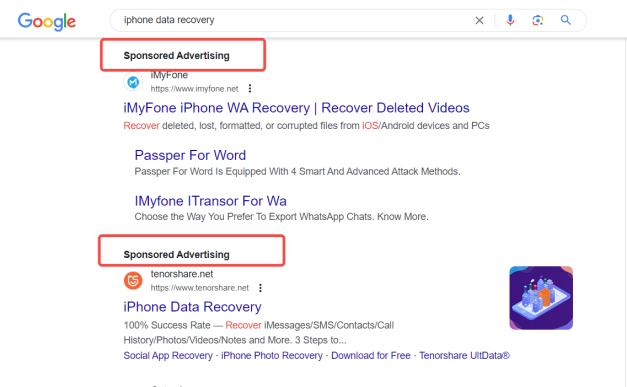Click in the search box text field
Viewport: 627px width, 387px height.
(x=292, y=20)
